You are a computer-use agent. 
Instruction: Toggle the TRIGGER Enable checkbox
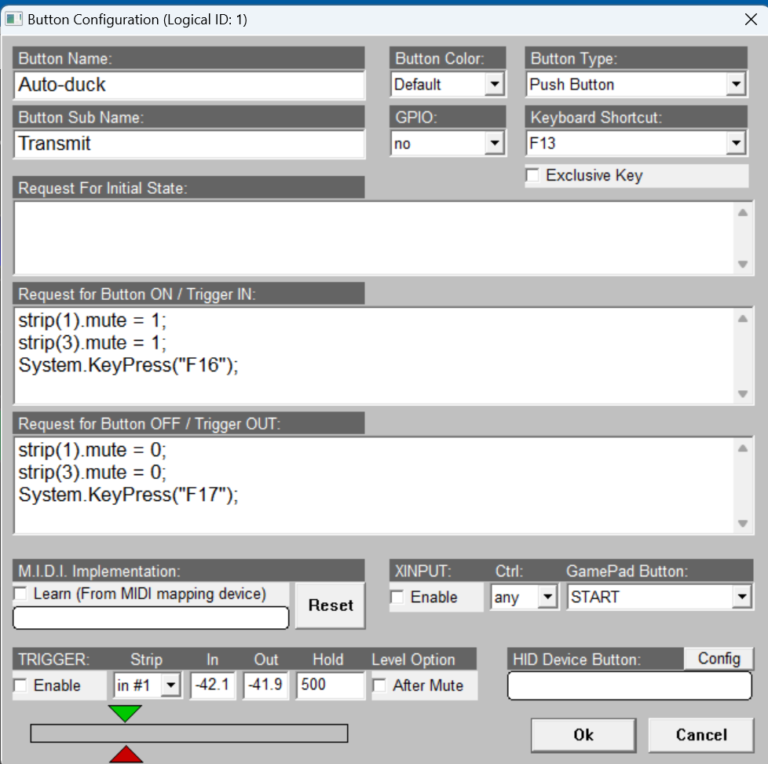click(x=21, y=685)
